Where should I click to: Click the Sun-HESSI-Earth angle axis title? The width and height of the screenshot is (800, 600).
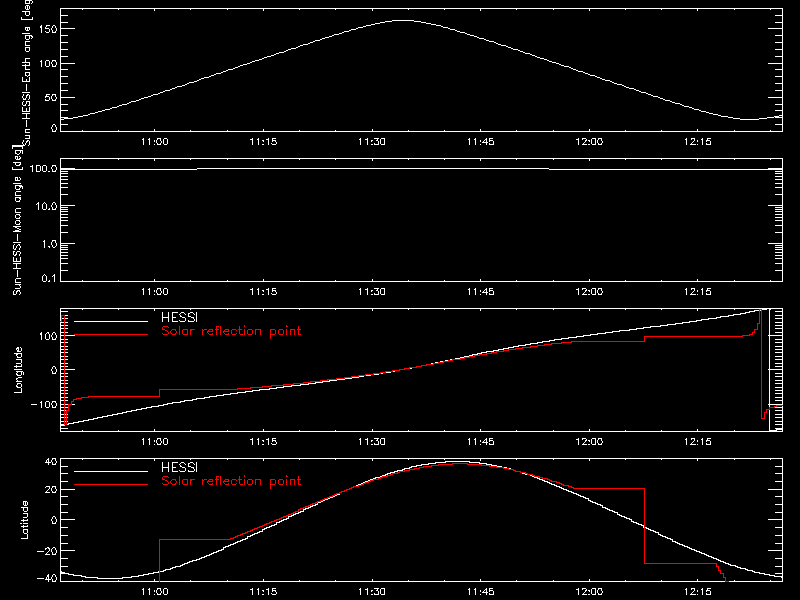pos(27,72)
